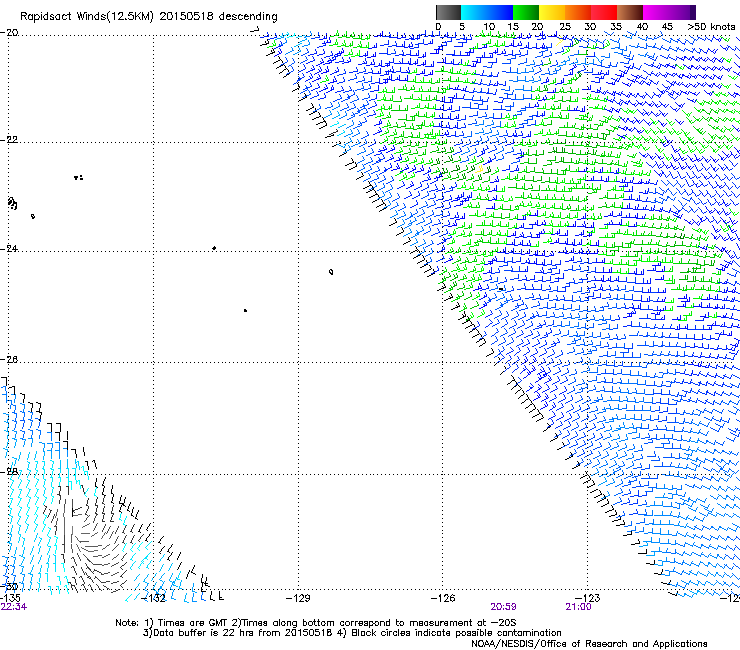The height and width of the screenshot is (650, 740).
Task: Click the blue 10-15 knots legend swatch
Action: [500, 12]
